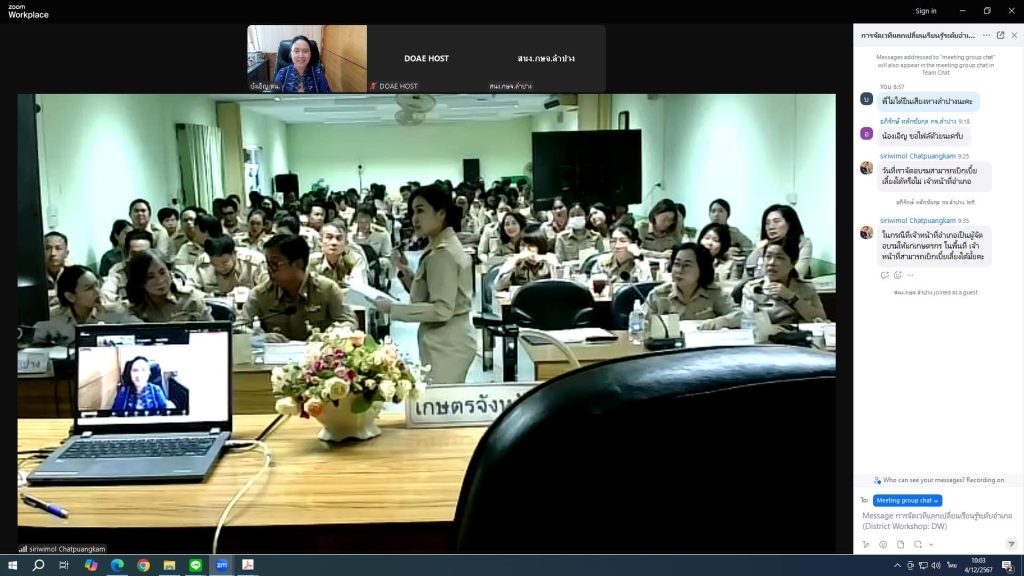Open more actions for last chat message
Viewport: 1024px width, 576px height.
[x=910, y=275]
